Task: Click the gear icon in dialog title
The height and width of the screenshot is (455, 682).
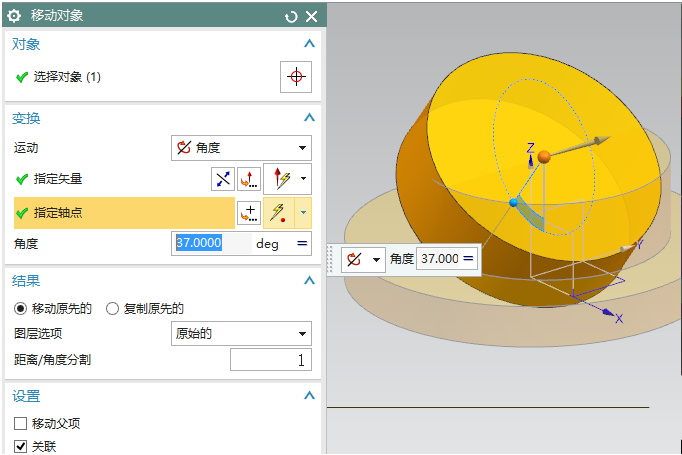Action: point(15,16)
